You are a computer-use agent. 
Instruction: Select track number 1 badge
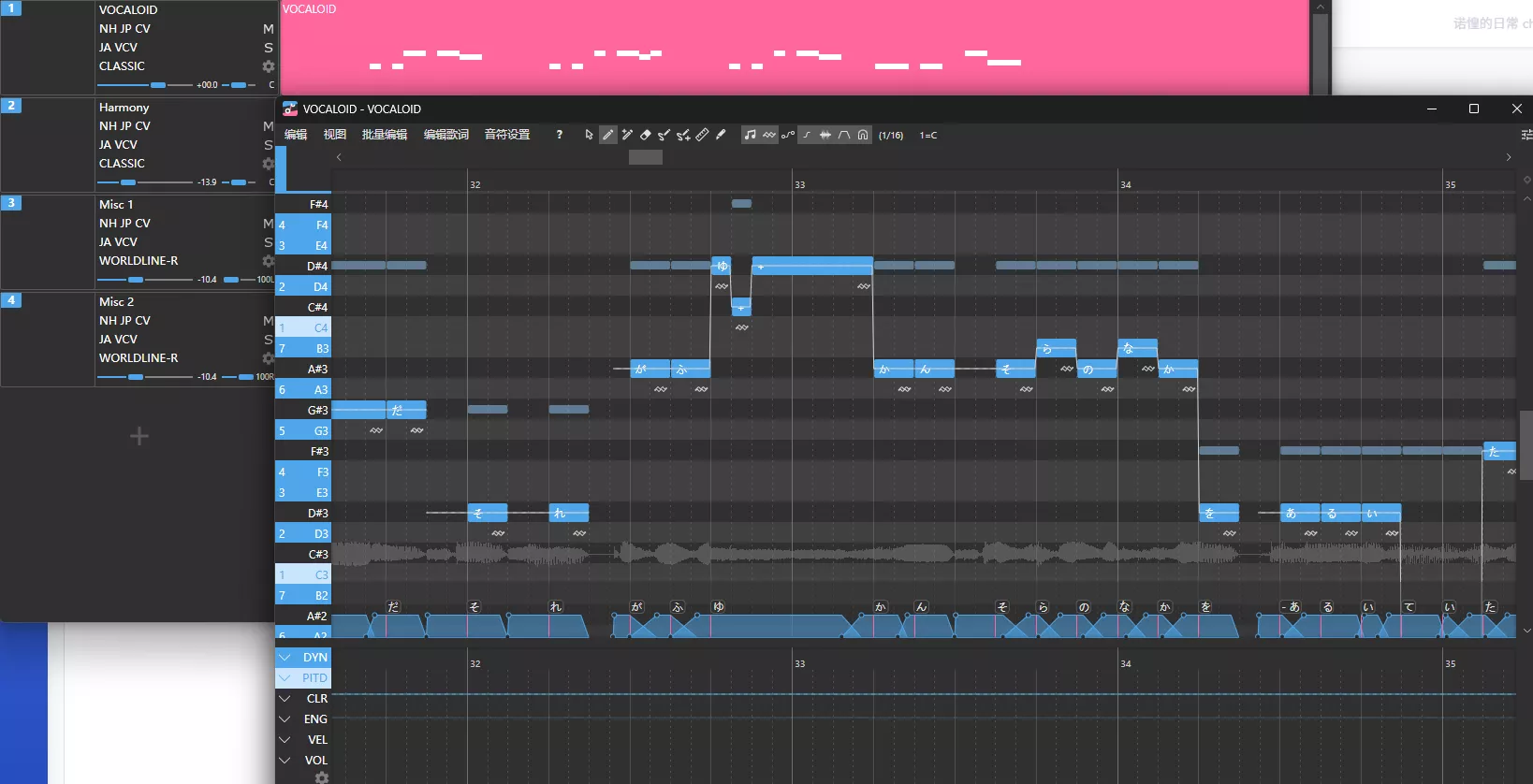11,7
